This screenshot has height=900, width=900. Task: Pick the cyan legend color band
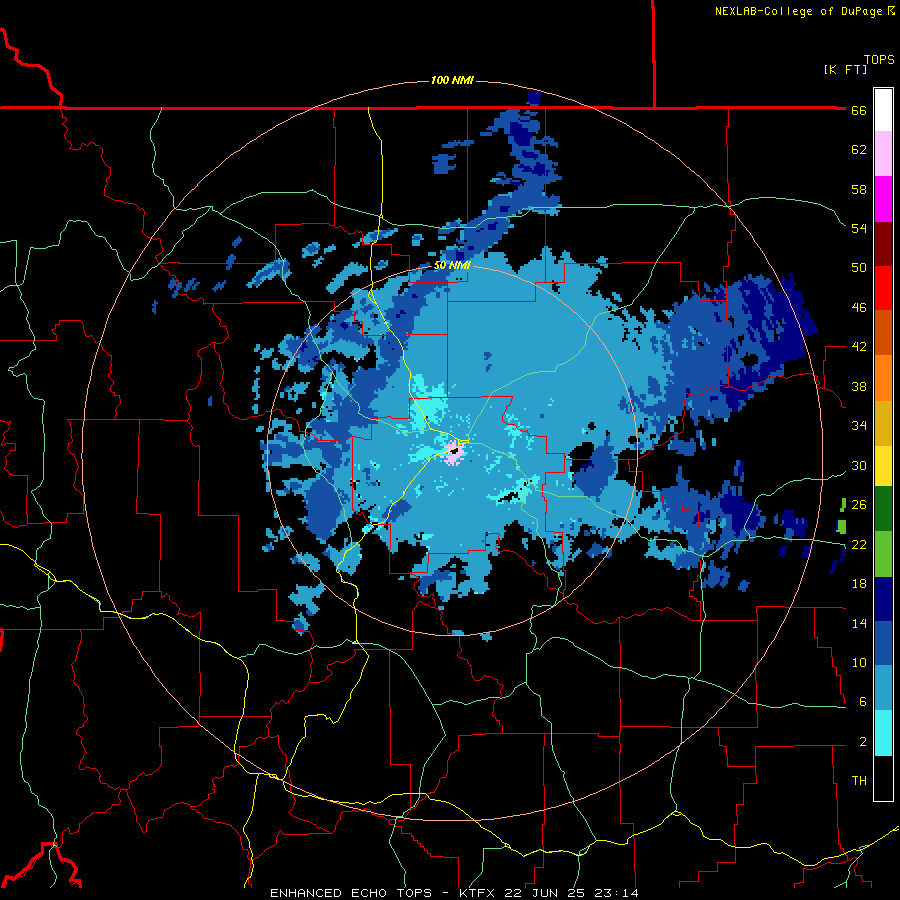click(883, 733)
